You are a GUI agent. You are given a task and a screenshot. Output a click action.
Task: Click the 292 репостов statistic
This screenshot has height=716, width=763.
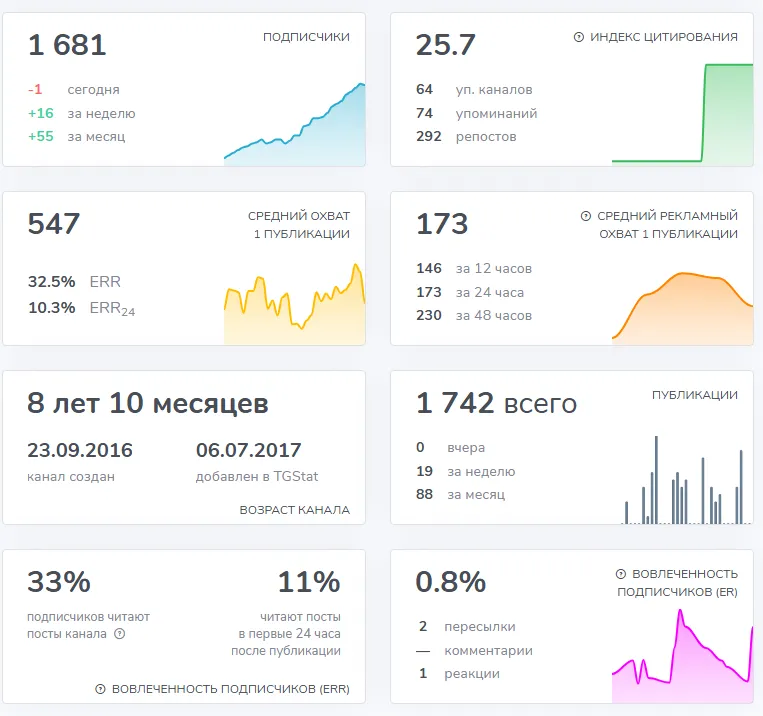pyautogui.click(x=466, y=136)
